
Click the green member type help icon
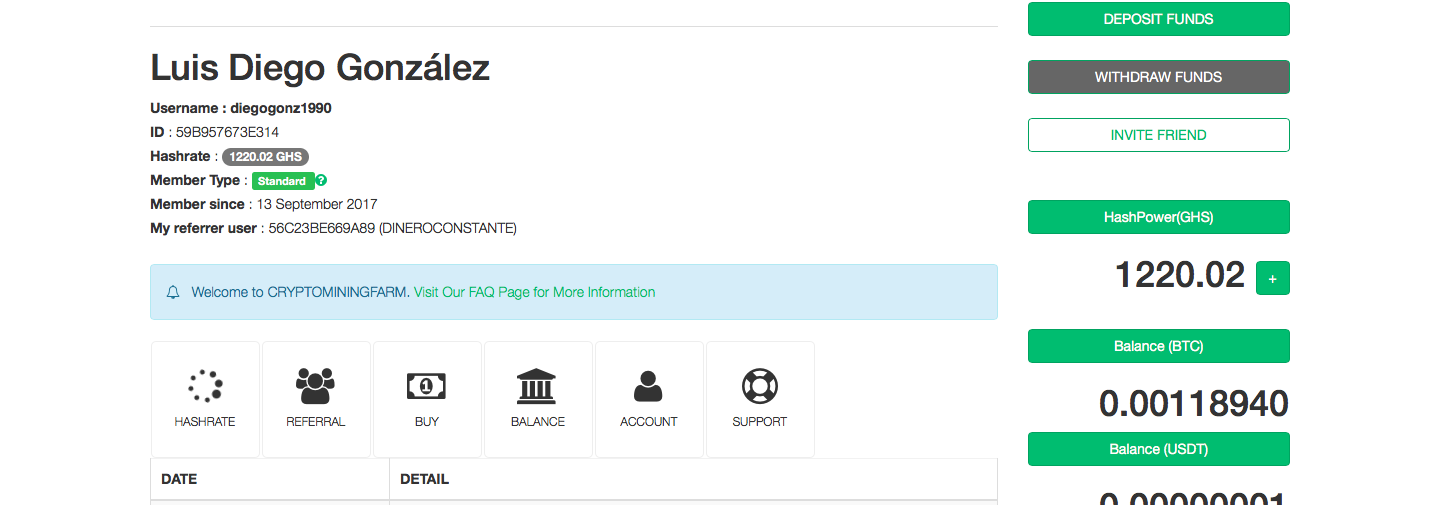321,181
